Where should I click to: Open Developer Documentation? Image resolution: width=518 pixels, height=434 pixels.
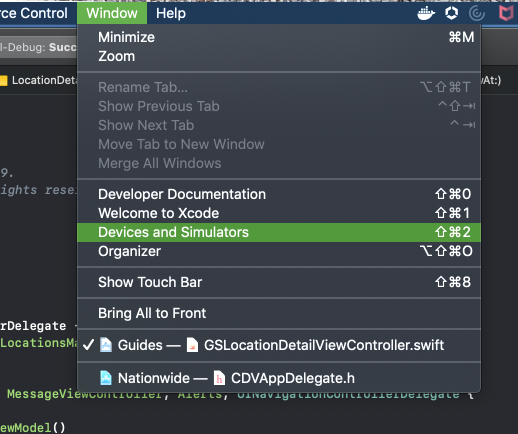pyautogui.click(x=279, y=194)
